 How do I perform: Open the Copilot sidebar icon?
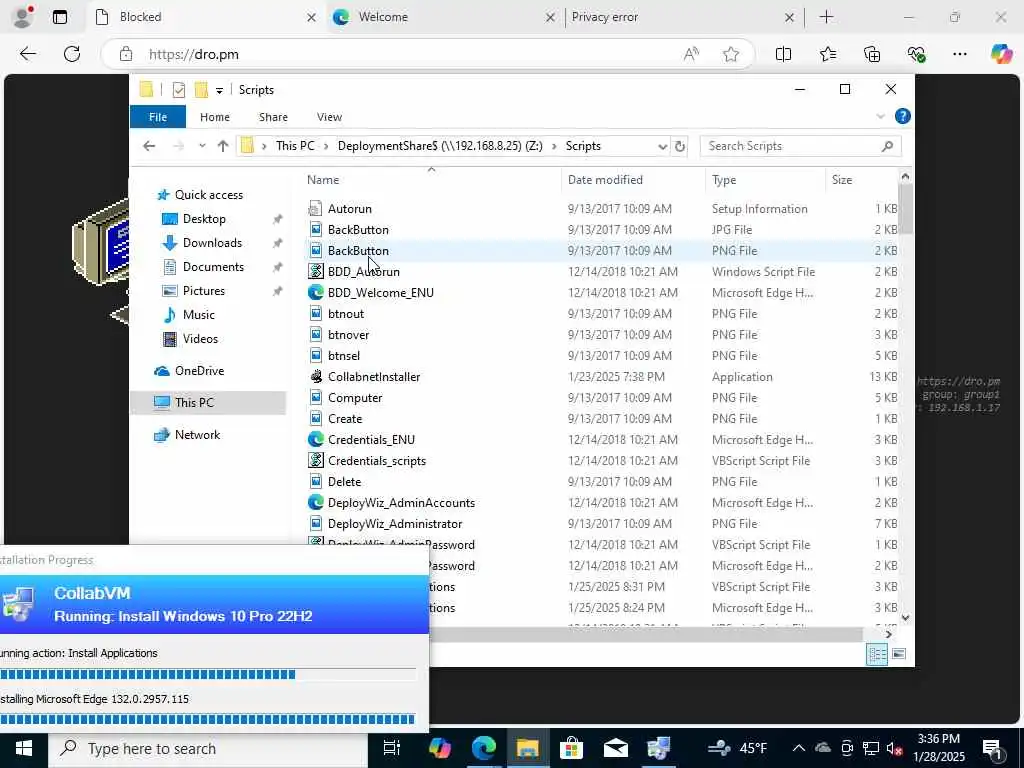[x=1000, y=54]
